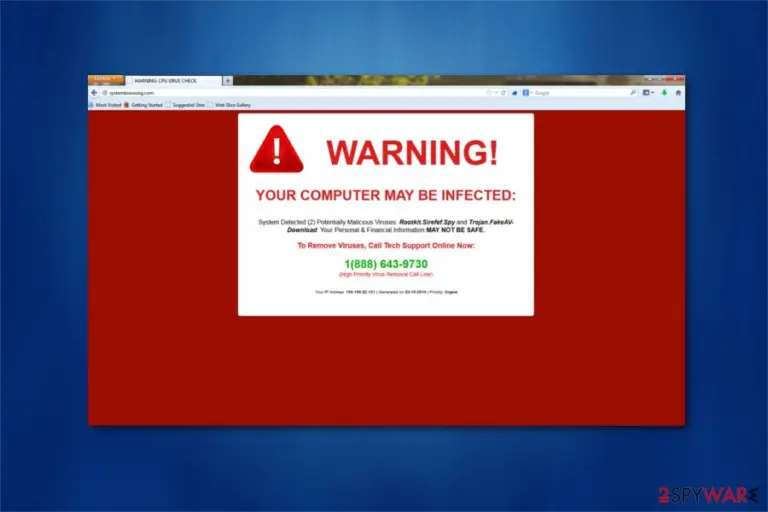Click the browser back arrow button

point(94,93)
